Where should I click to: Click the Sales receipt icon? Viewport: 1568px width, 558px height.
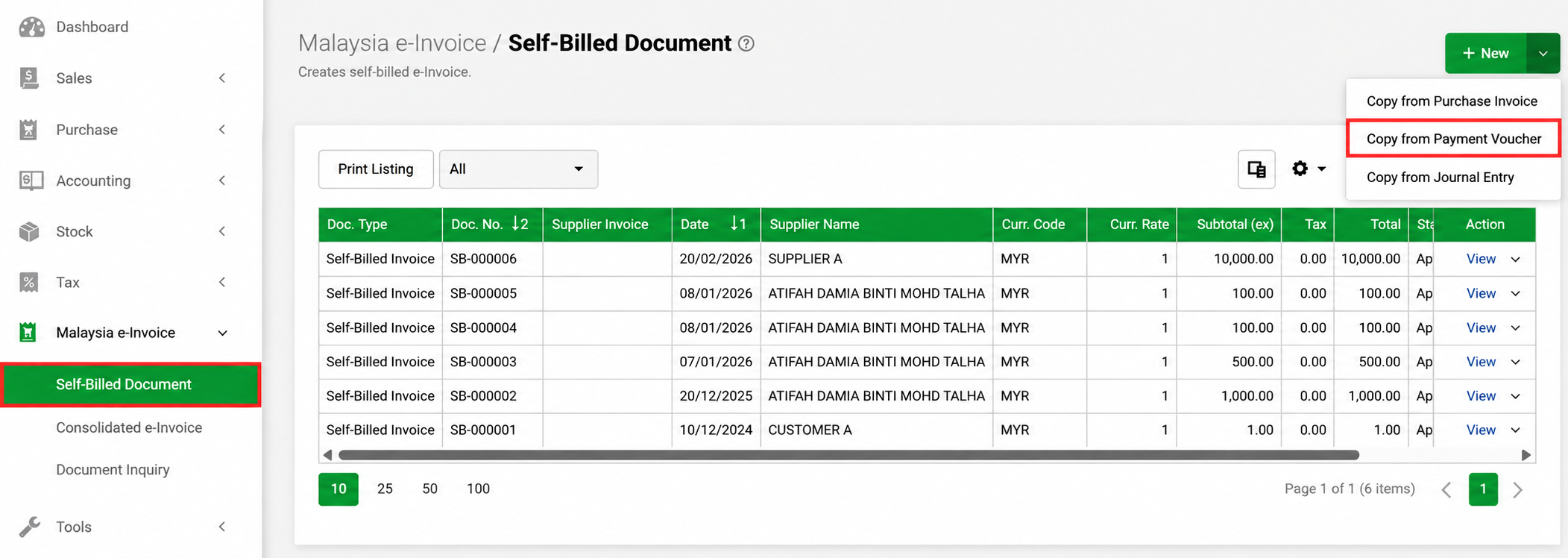point(29,78)
